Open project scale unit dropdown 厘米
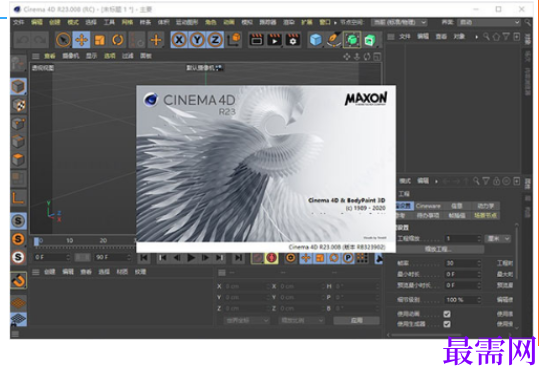This screenshot has height=382, width=555. [x=498, y=239]
